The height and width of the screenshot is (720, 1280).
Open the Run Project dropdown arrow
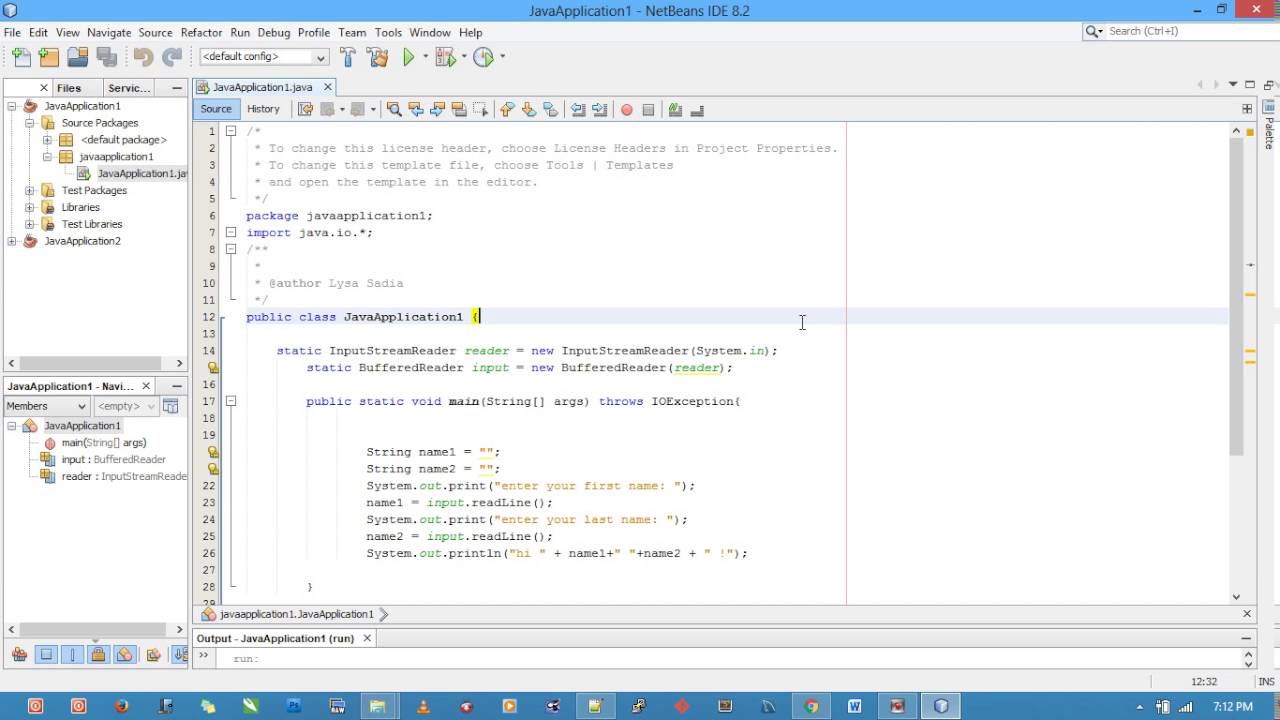(x=423, y=57)
